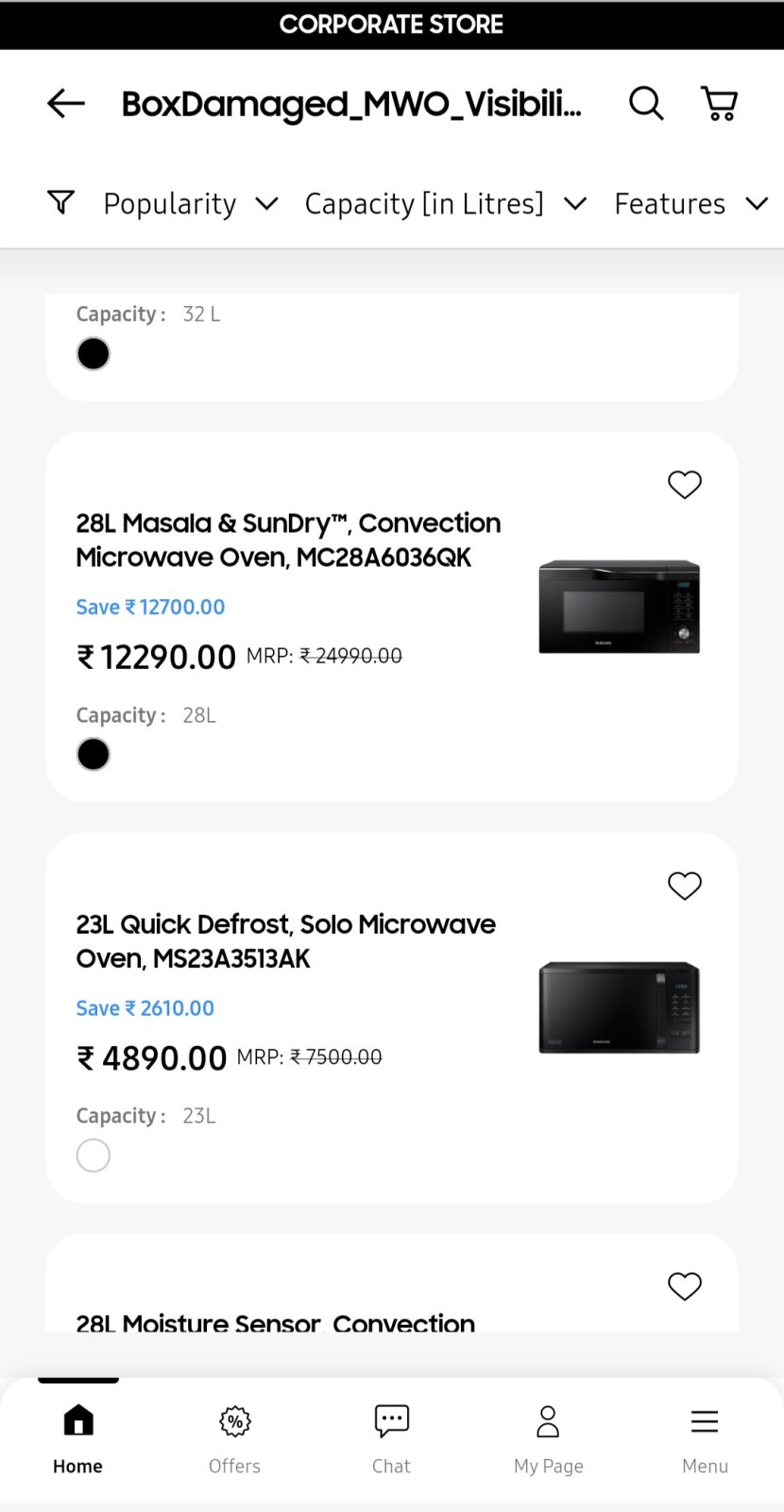
Task: Open the Offers percent badge icon
Action: pos(234,1421)
